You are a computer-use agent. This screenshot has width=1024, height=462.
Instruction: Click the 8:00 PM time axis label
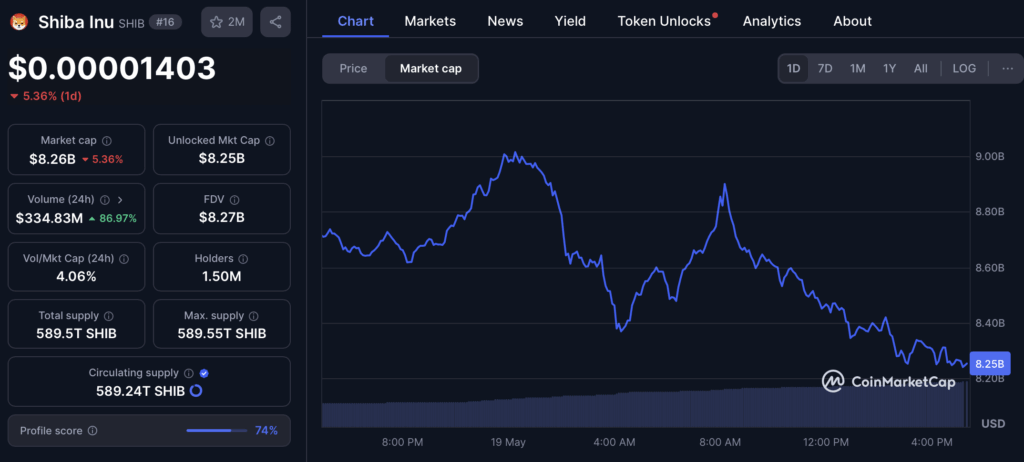click(402, 442)
